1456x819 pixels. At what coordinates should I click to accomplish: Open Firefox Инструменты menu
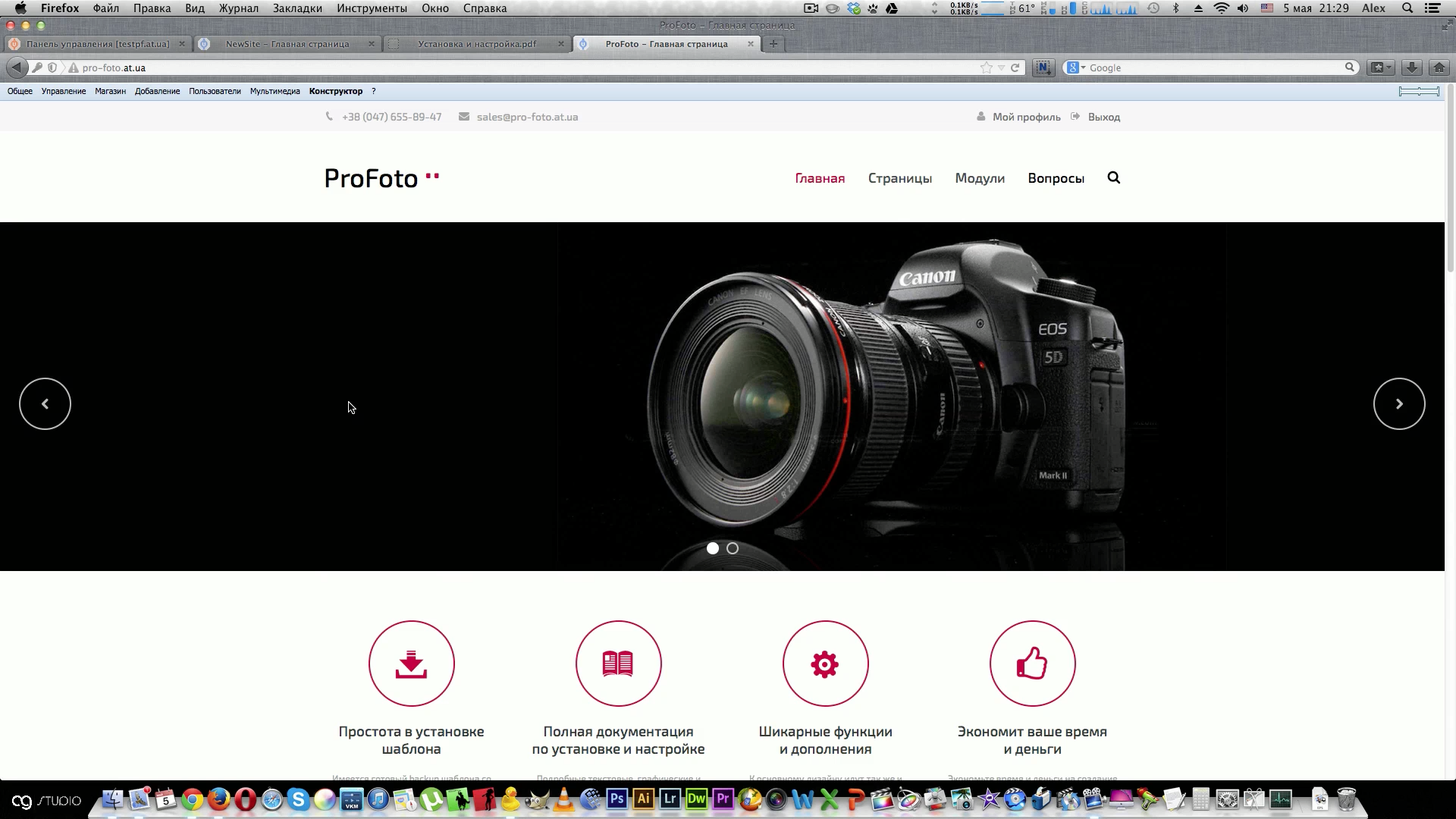372,8
